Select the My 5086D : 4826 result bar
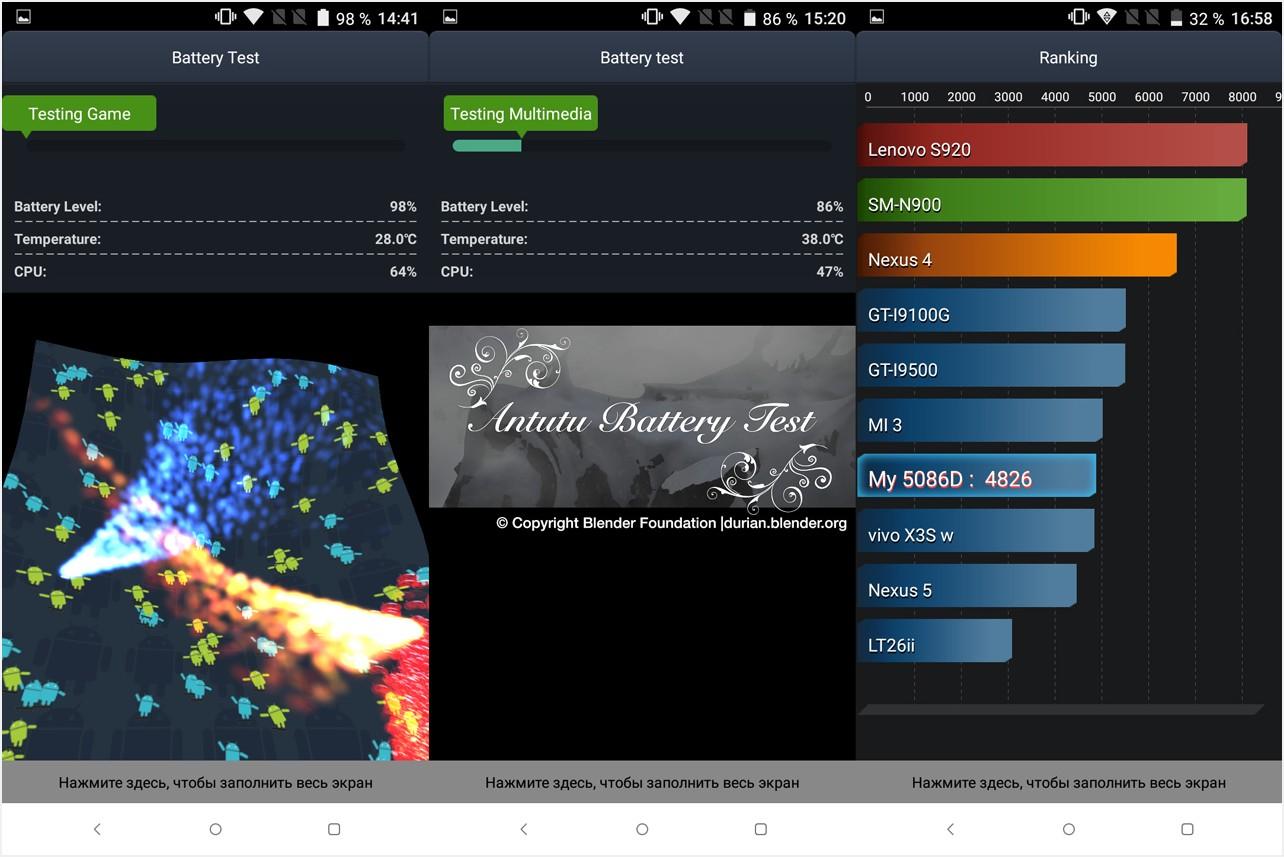The image size is (1284, 857). 976,477
